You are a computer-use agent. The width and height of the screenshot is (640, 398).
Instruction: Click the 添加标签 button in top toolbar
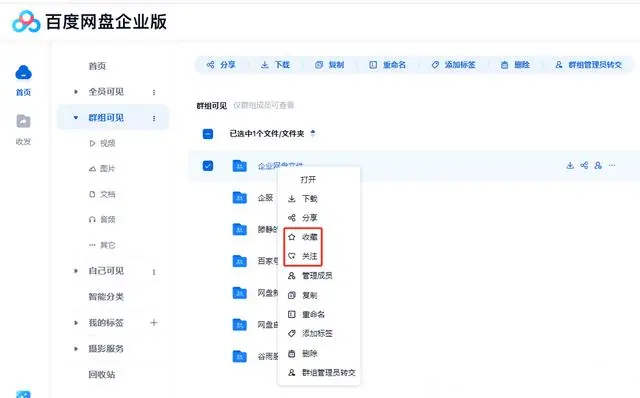pyautogui.click(x=453, y=64)
